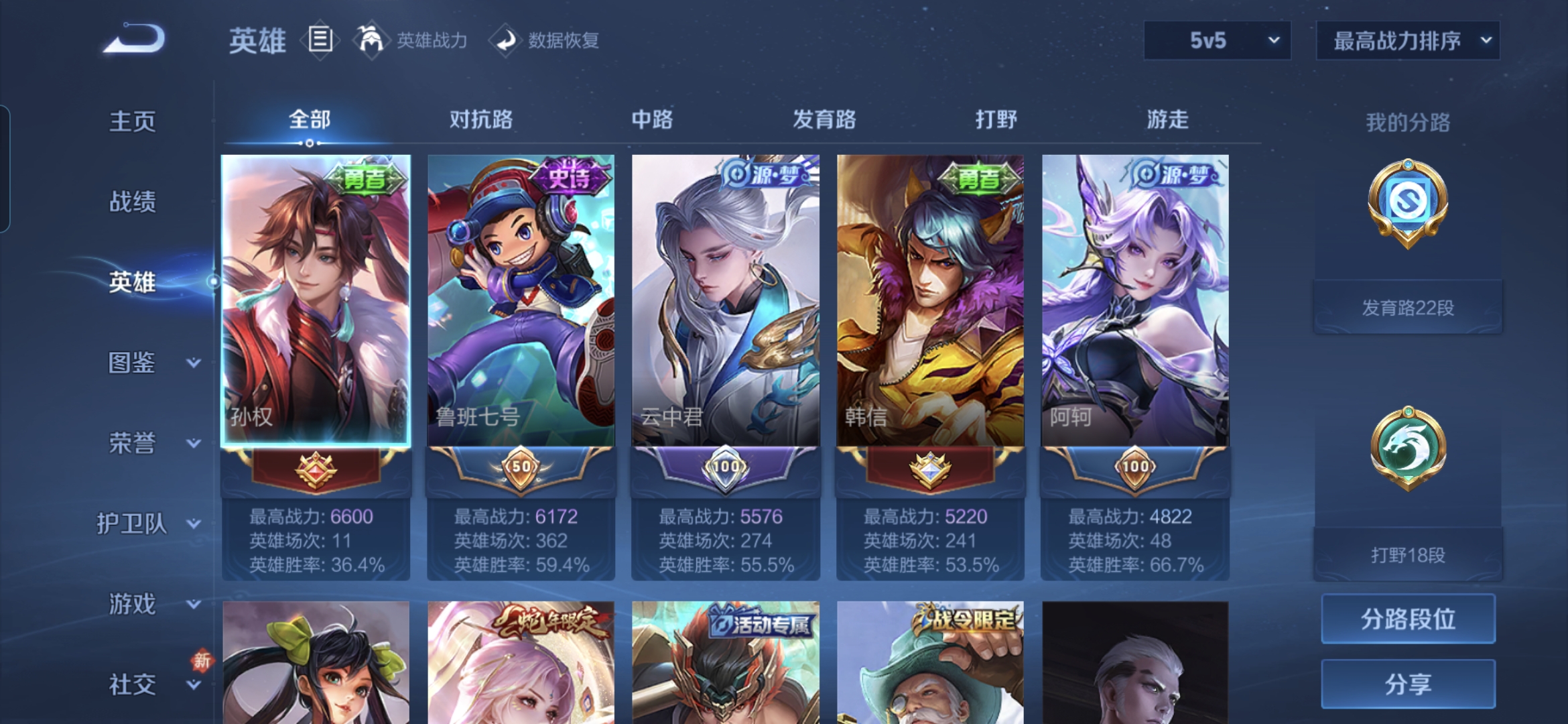This screenshot has width=1568, height=724.
Task: Select the 云中君 hero card
Action: [x=725, y=367]
